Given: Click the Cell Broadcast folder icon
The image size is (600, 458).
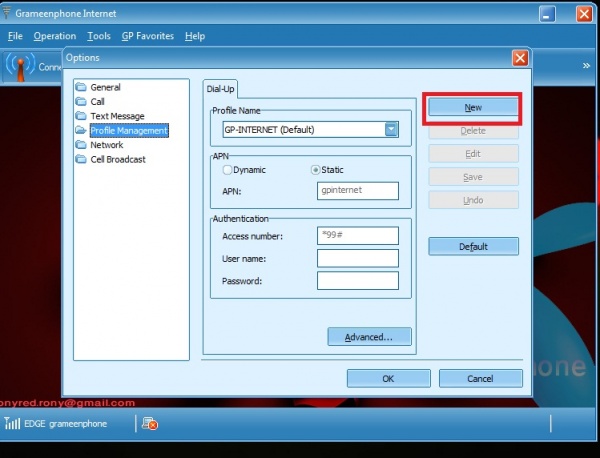Looking at the screenshot, I should point(80,159).
